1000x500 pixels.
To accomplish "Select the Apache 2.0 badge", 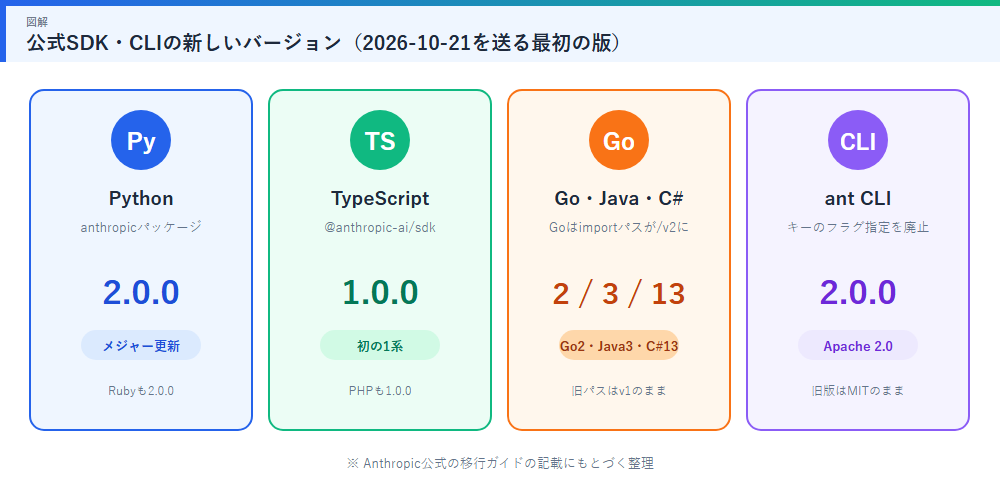I will [858, 346].
